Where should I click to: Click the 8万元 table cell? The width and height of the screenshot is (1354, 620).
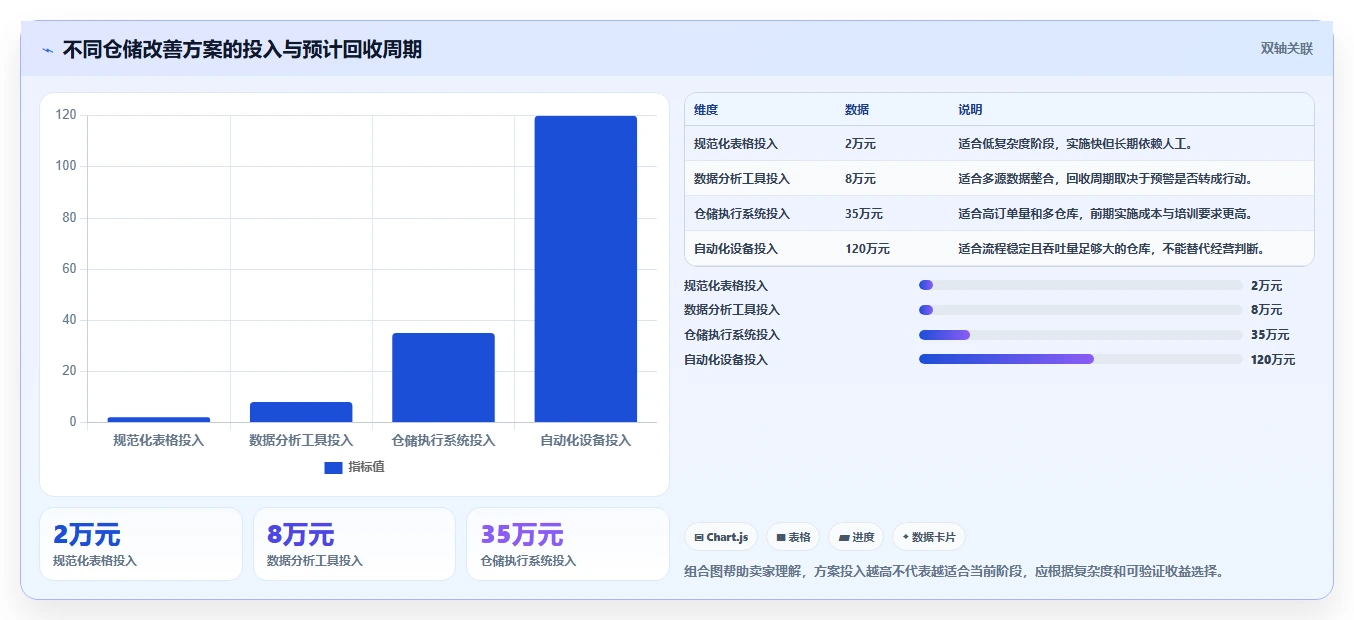[x=860, y=179]
